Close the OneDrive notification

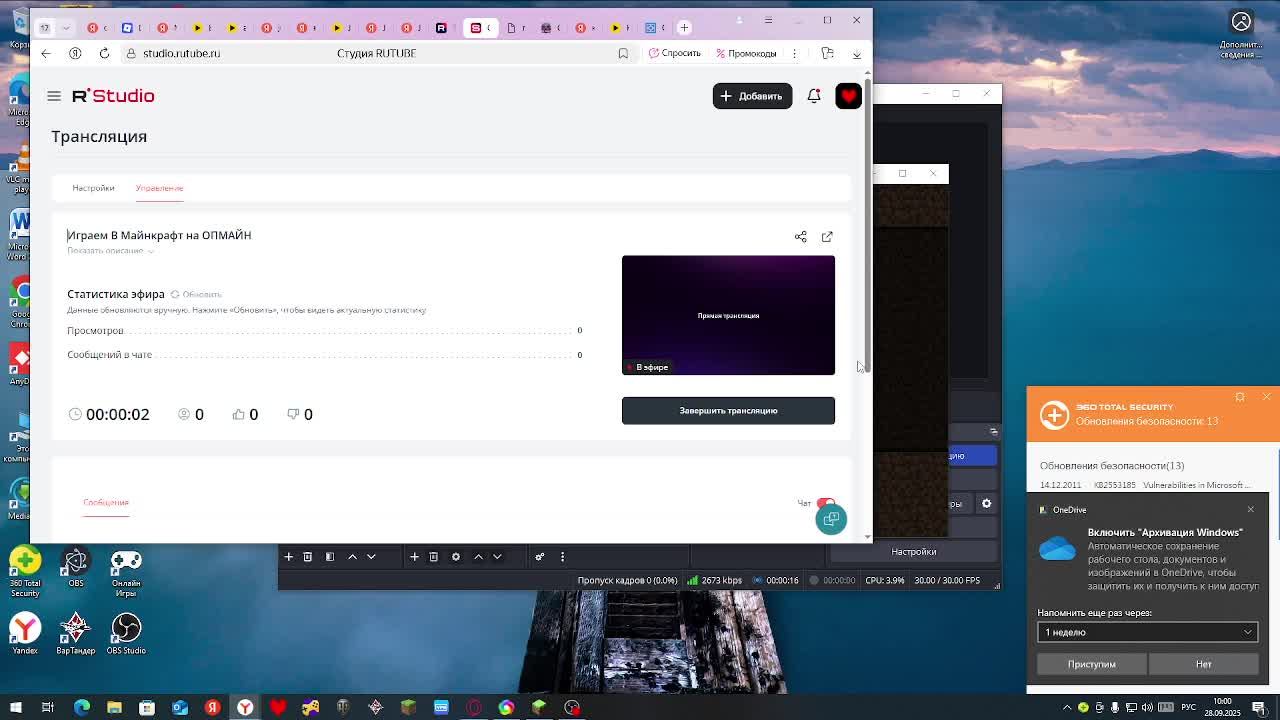click(x=1250, y=510)
